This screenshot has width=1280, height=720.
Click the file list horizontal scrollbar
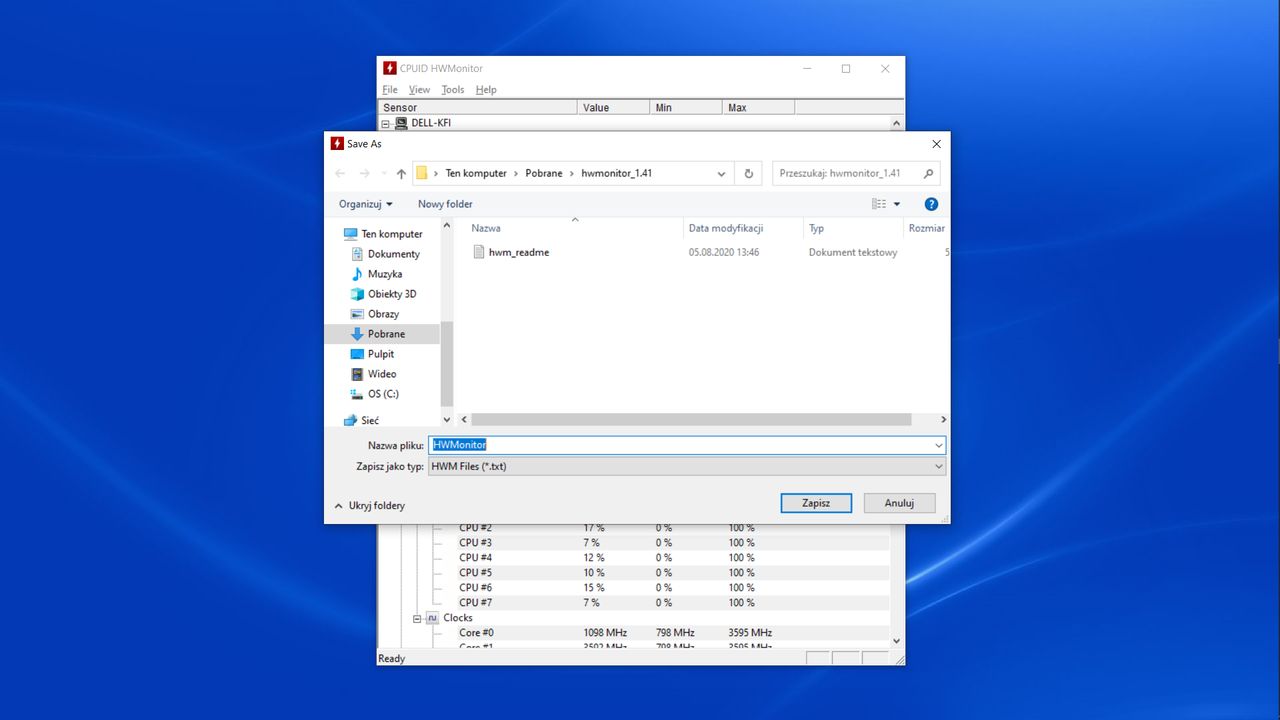(x=691, y=420)
